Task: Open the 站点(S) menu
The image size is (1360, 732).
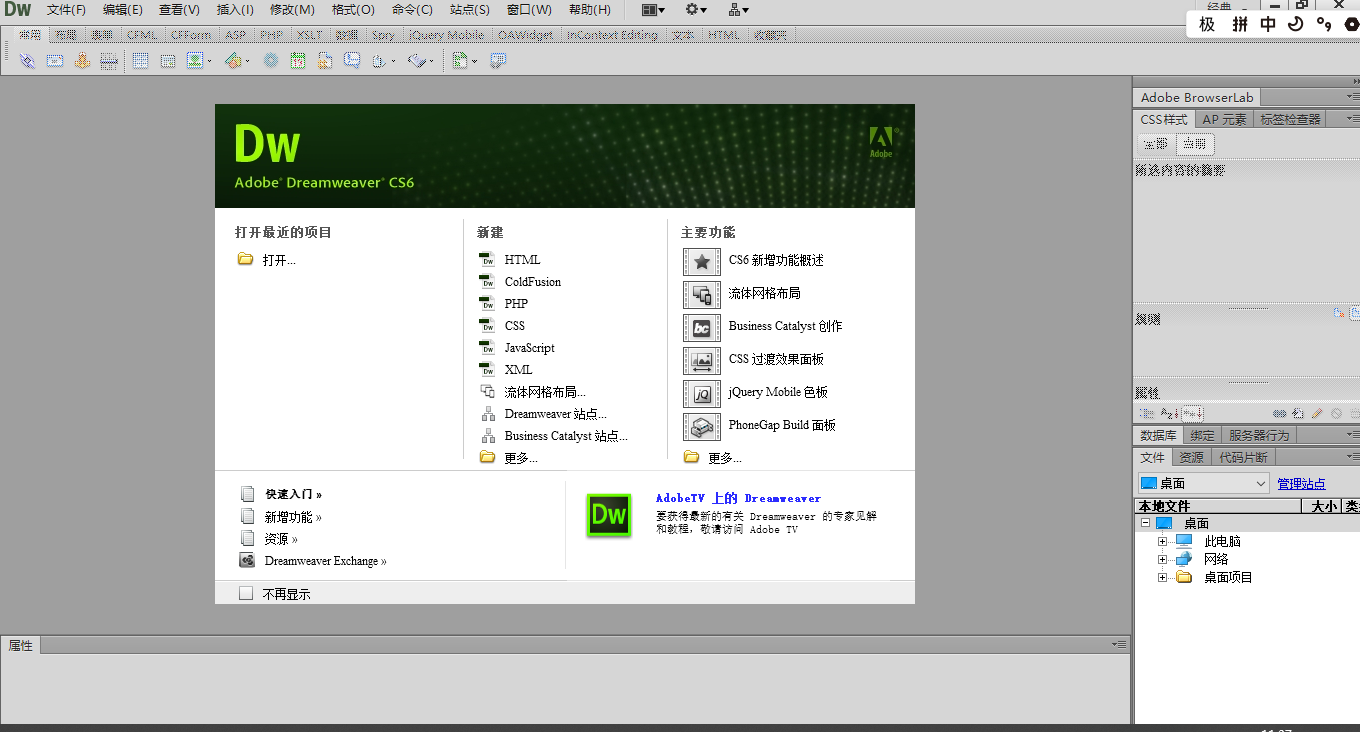Action: coord(470,10)
